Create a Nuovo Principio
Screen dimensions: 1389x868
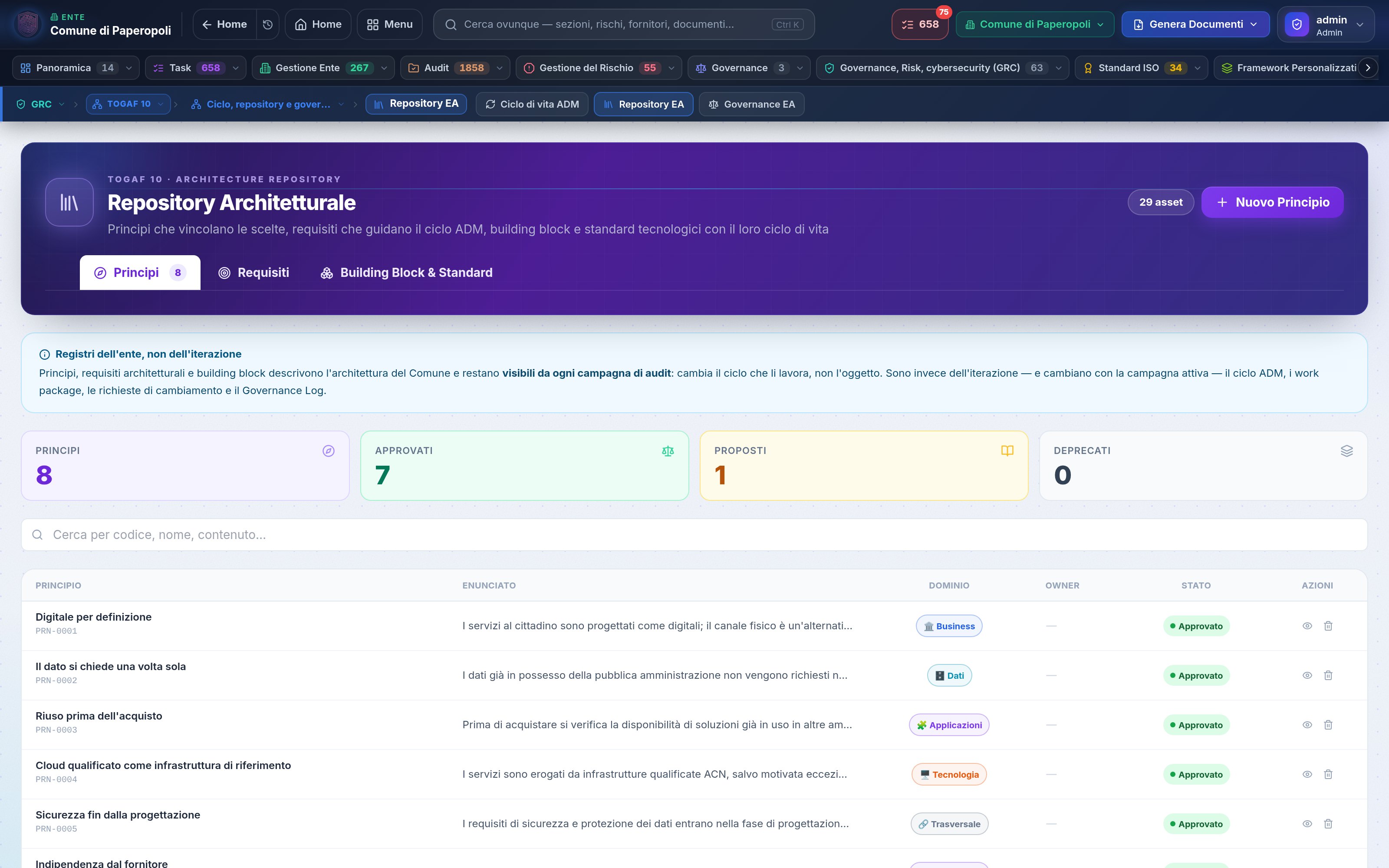click(x=1272, y=202)
